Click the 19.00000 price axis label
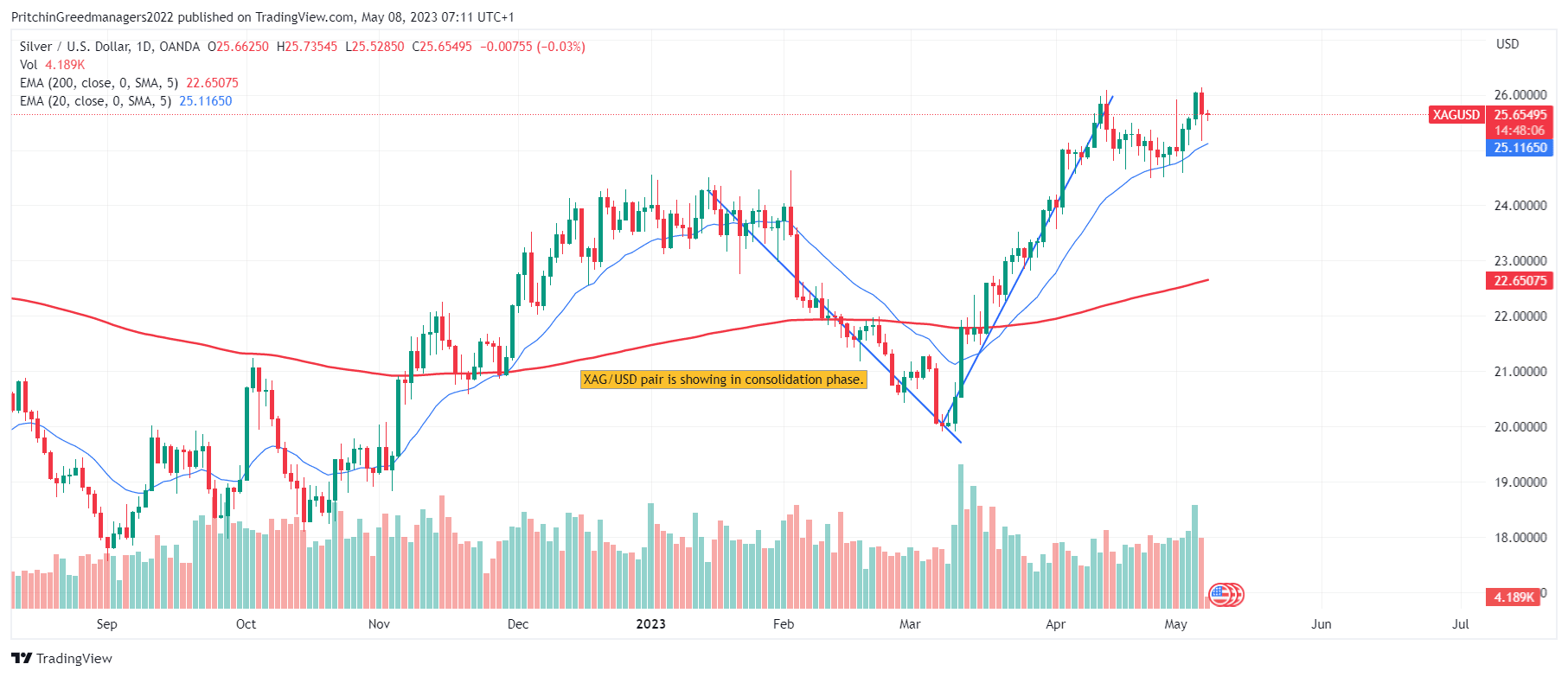1568x677 pixels. click(x=1520, y=482)
